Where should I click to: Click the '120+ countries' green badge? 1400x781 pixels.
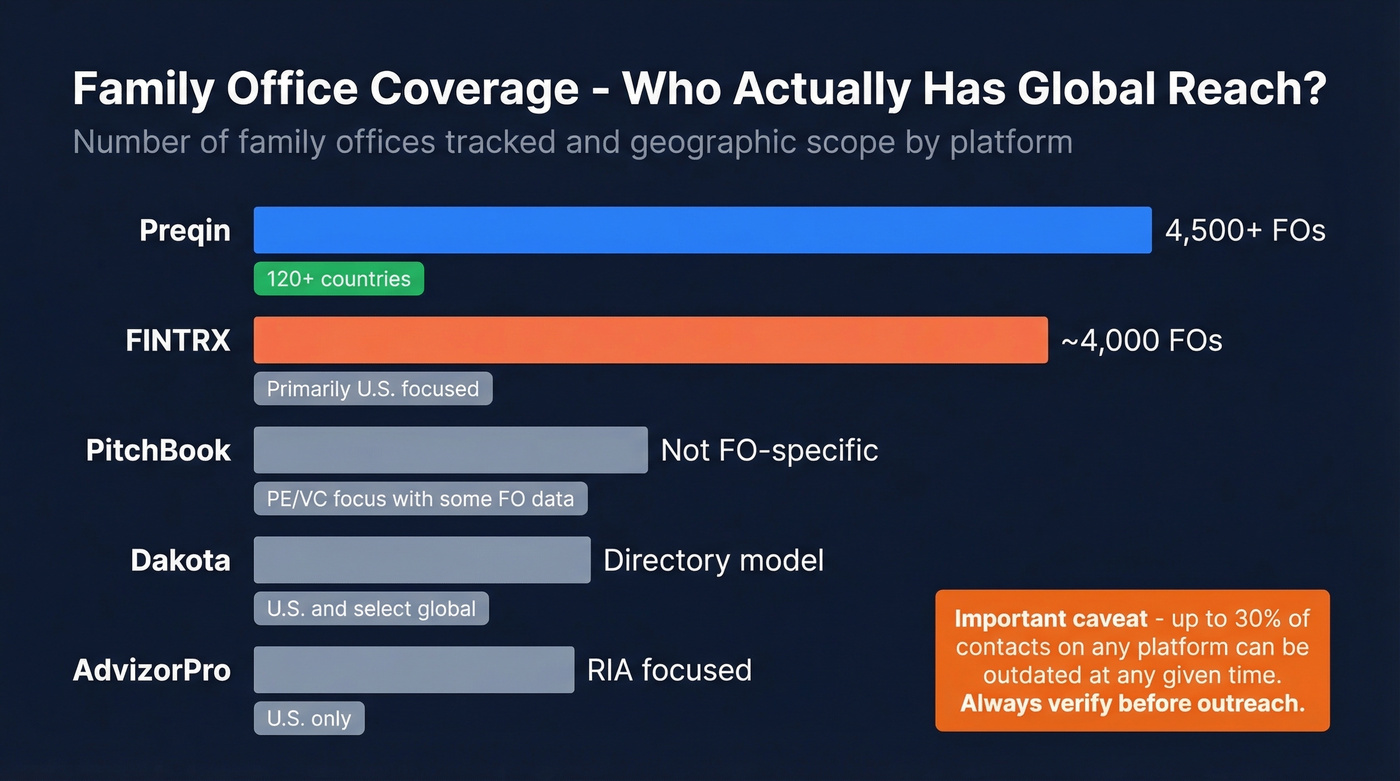pos(339,278)
